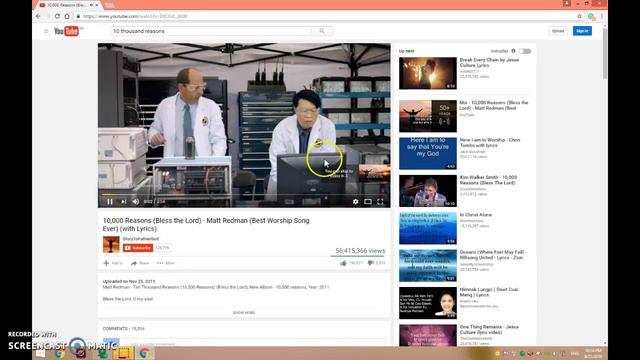Go to YouTube home via logo
The height and width of the screenshot is (360, 640).
tap(68, 31)
